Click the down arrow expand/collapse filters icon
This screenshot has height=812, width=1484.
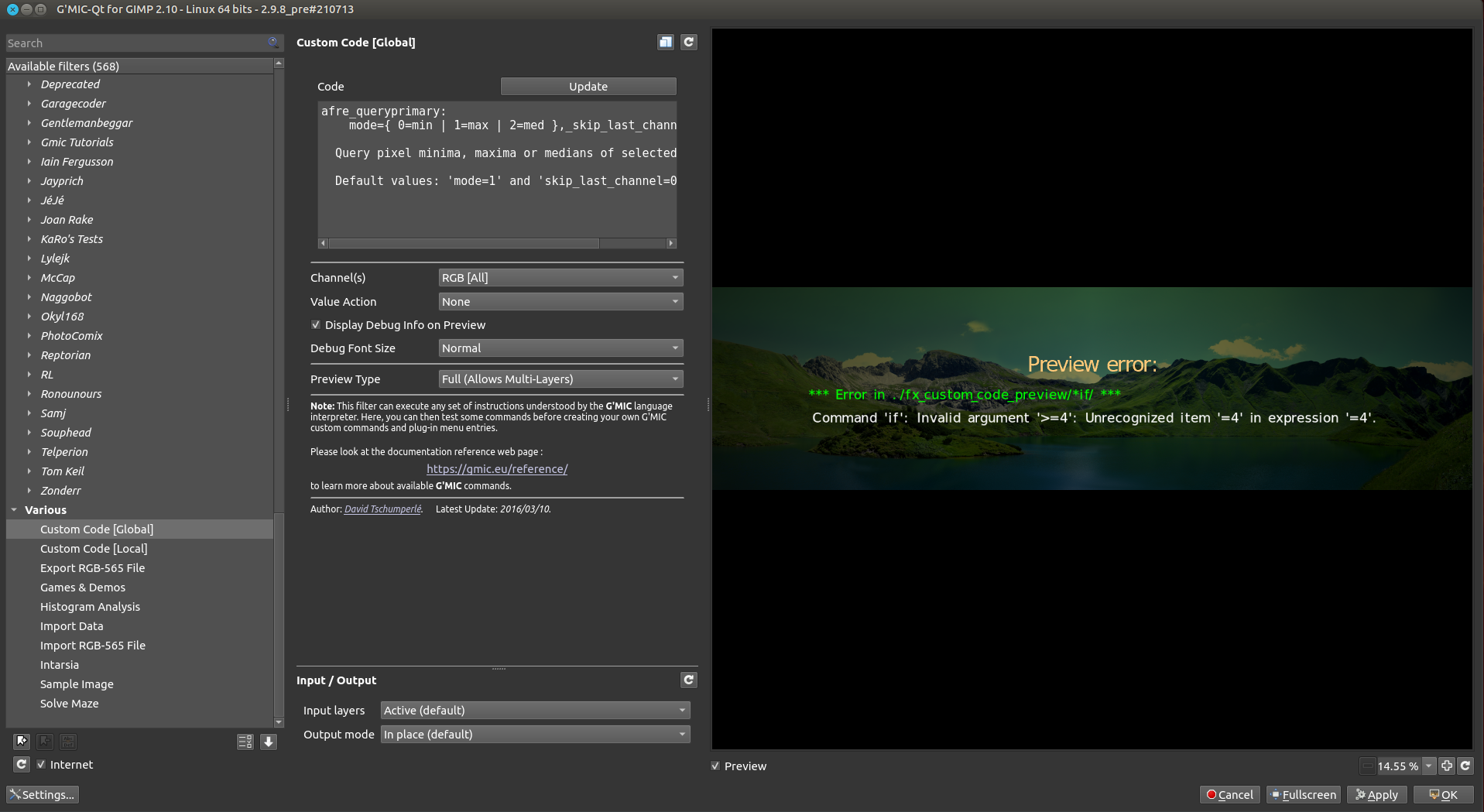click(x=269, y=742)
